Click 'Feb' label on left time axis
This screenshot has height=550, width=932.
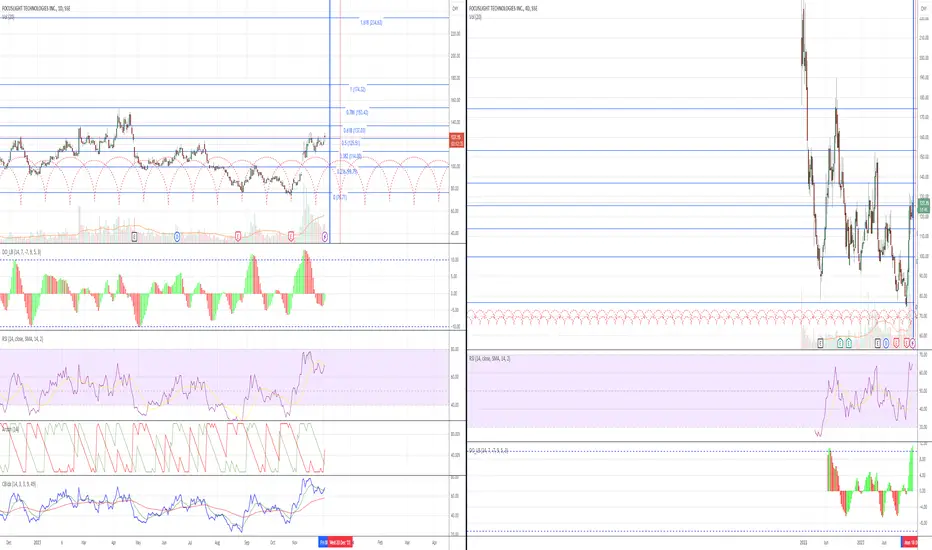[x=380, y=542]
